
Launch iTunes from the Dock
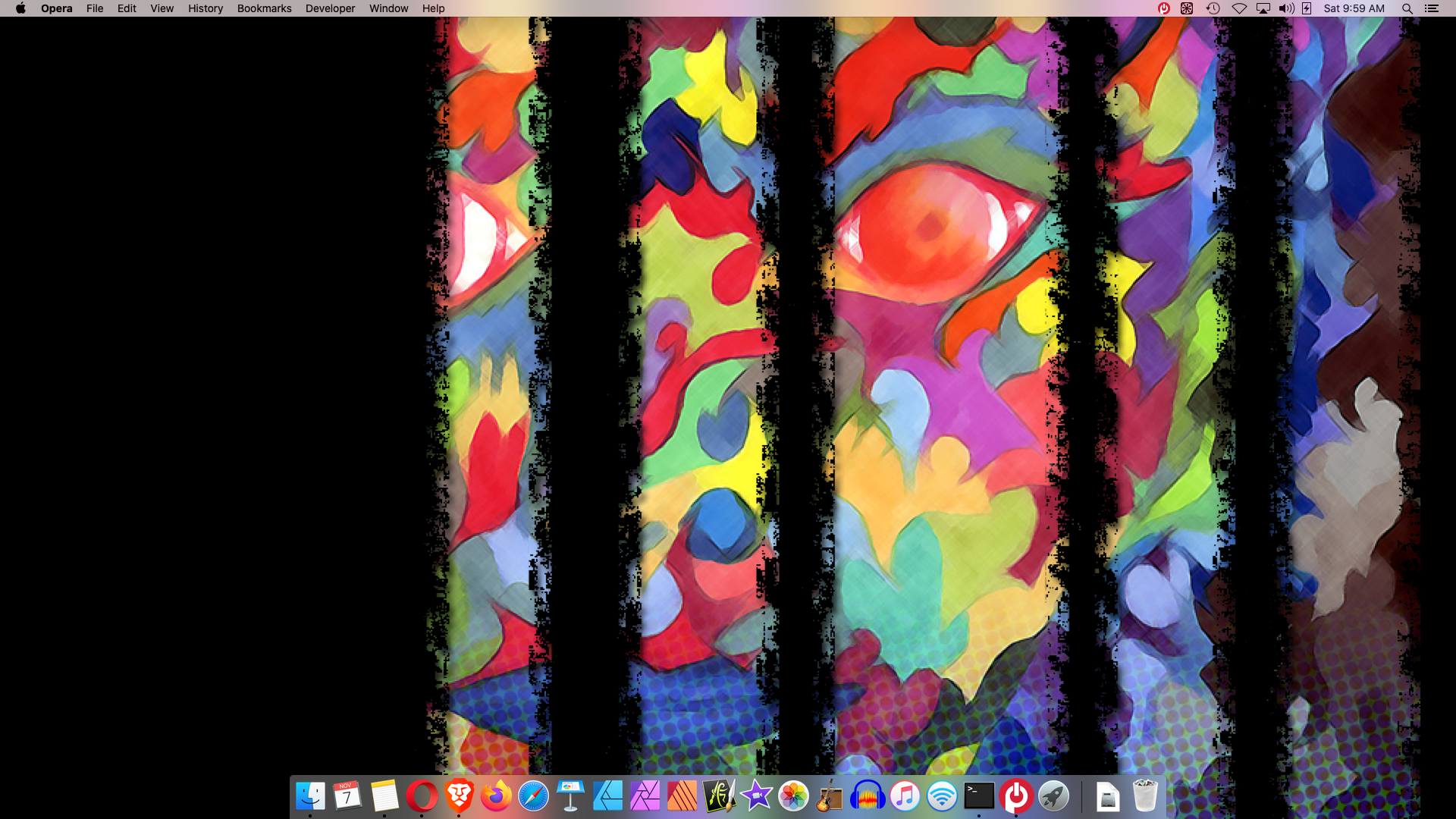905,796
